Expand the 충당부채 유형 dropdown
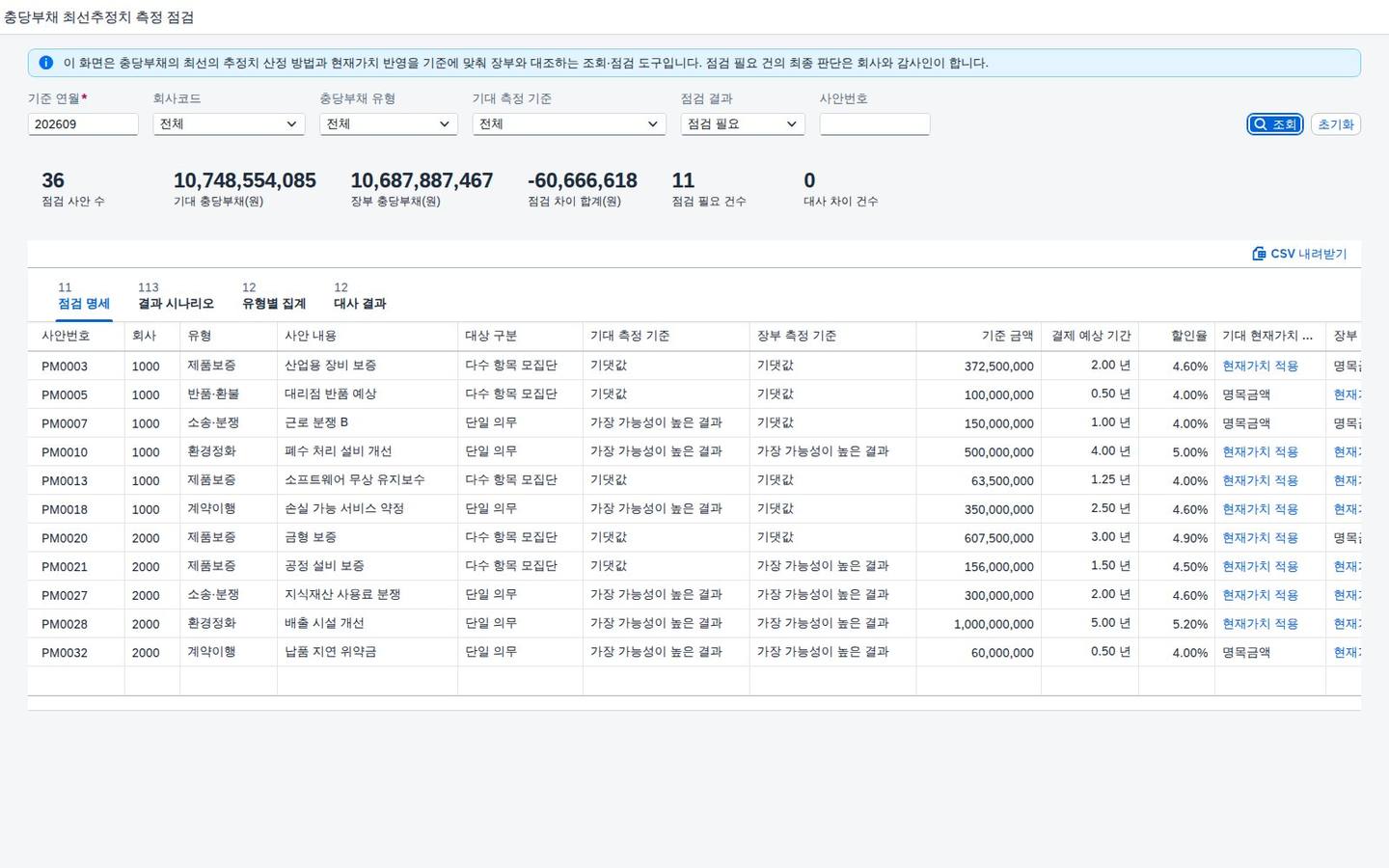Viewport: 1389px width, 868px height. tap(388, 124)
